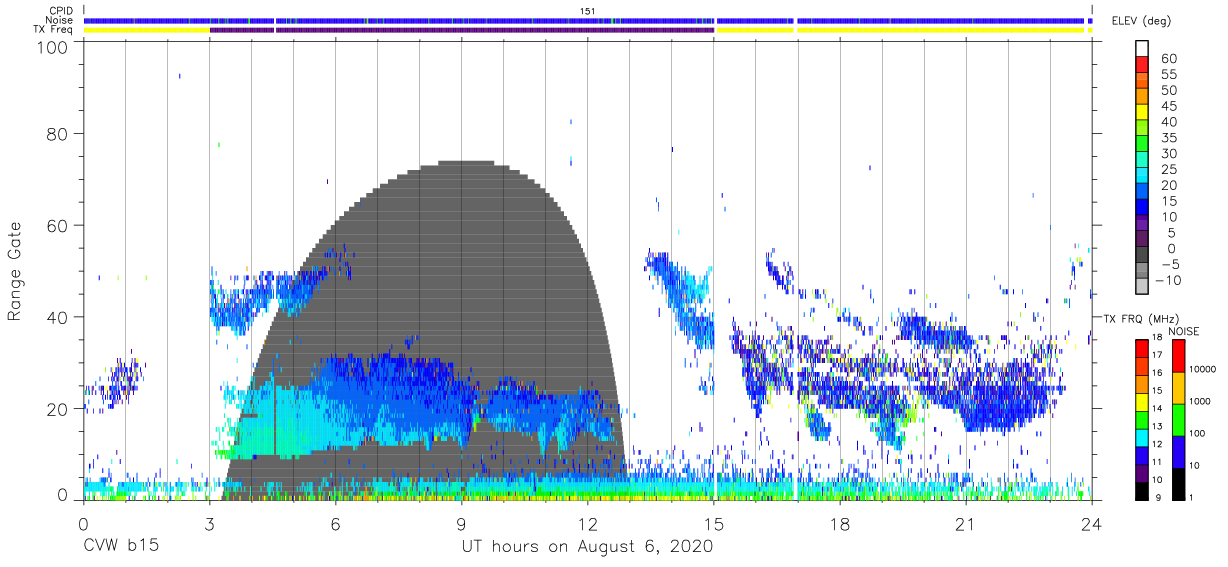Click the x-axis hour tick '24'
The height and width of the screenshot is (567, 1228).
[1091, 524]
